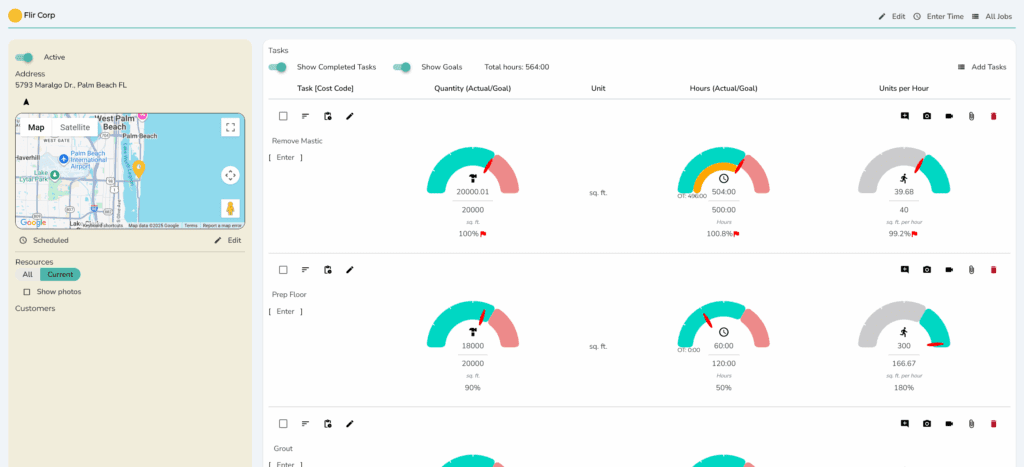Image resolution: width=1024 pixels, height=467 pixels.
Task: Switch the map to Satellite view
Action: coord(75,127)
